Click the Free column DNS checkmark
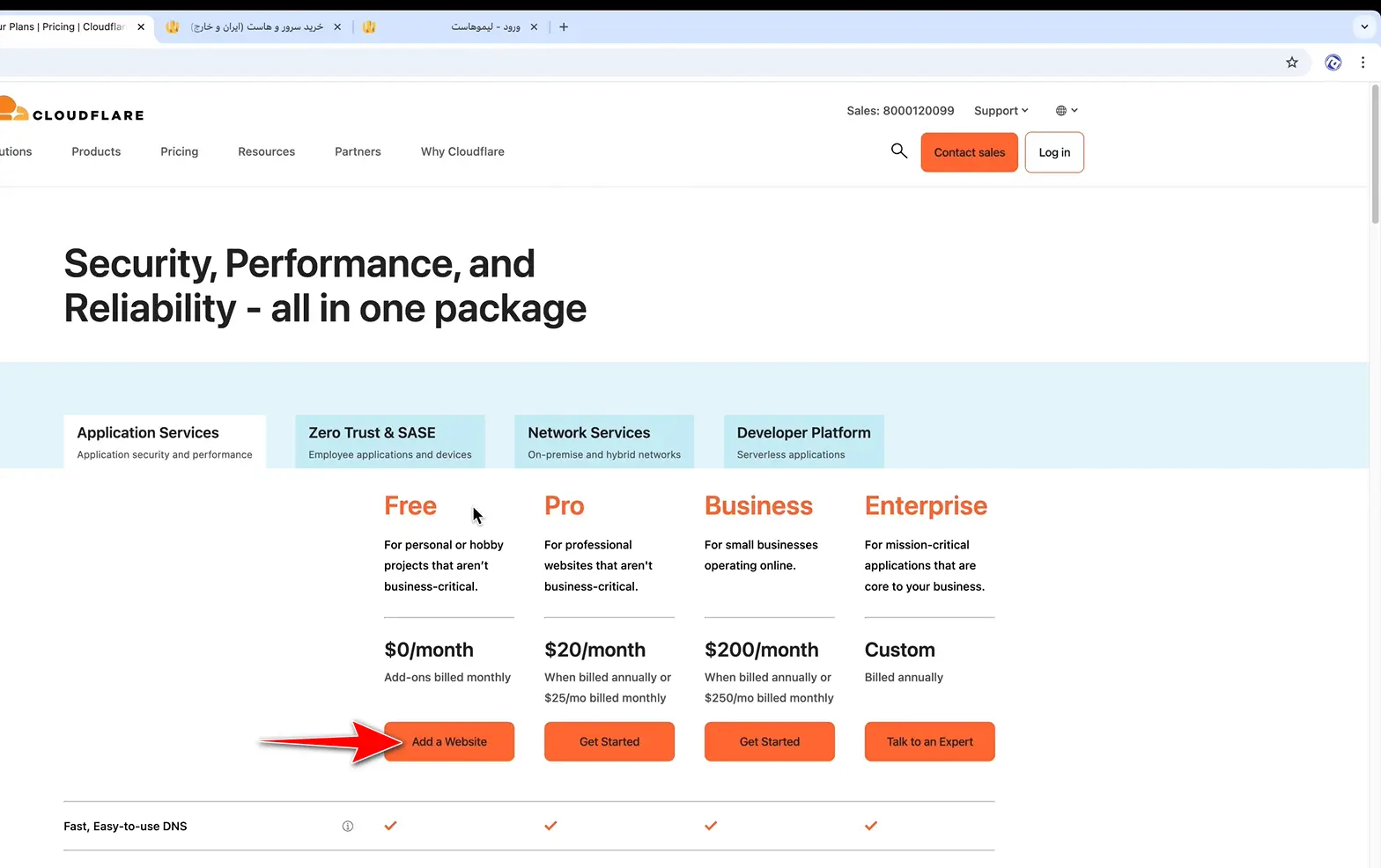 click(x=390, y=826)
